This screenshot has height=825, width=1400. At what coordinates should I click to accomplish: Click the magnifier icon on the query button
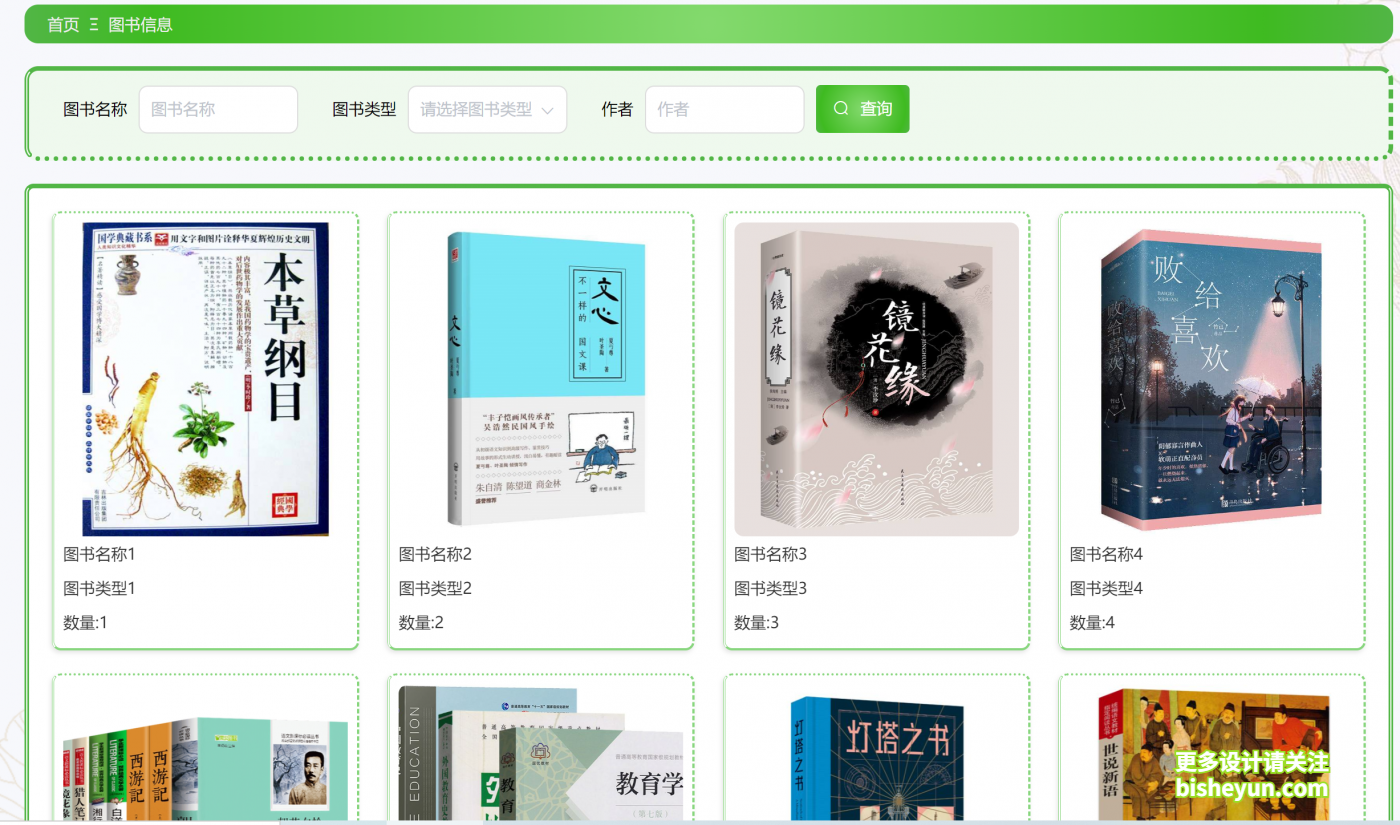coord(841,109)
